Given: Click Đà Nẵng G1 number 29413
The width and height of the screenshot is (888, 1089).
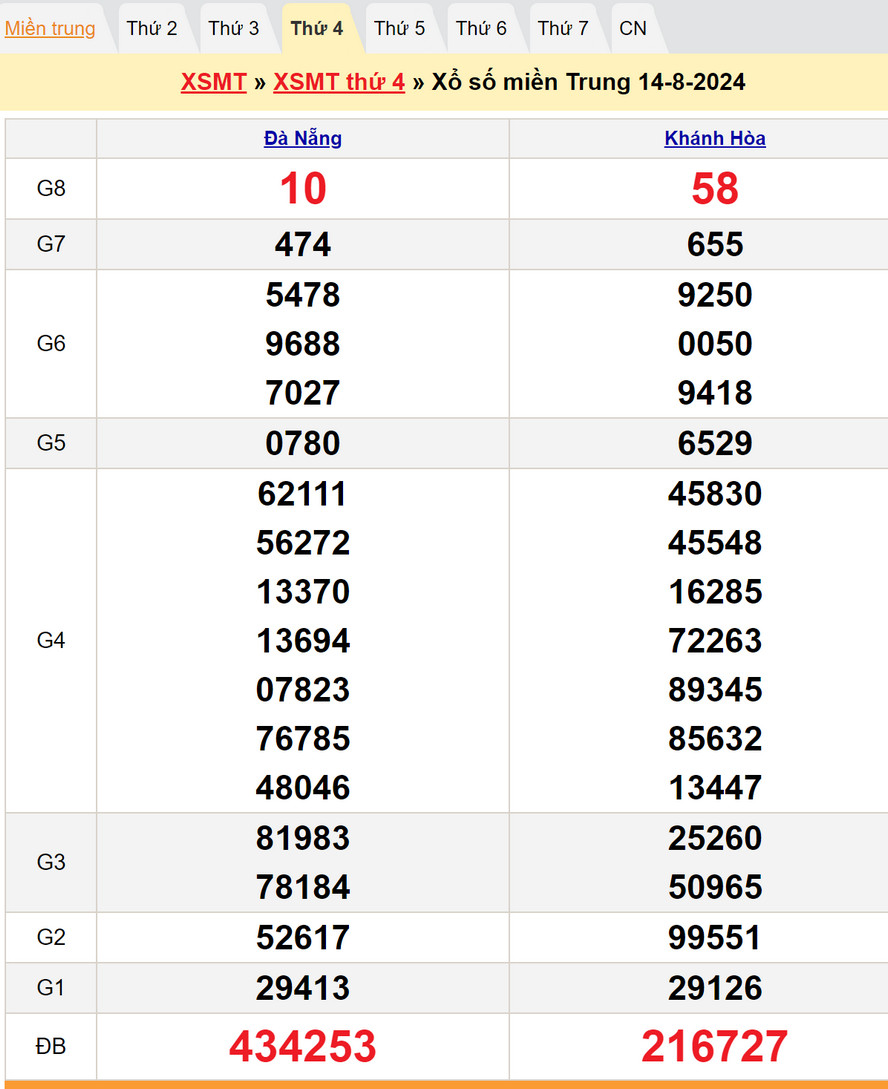Looking at the screenshot, I should [x=303, y=988].
